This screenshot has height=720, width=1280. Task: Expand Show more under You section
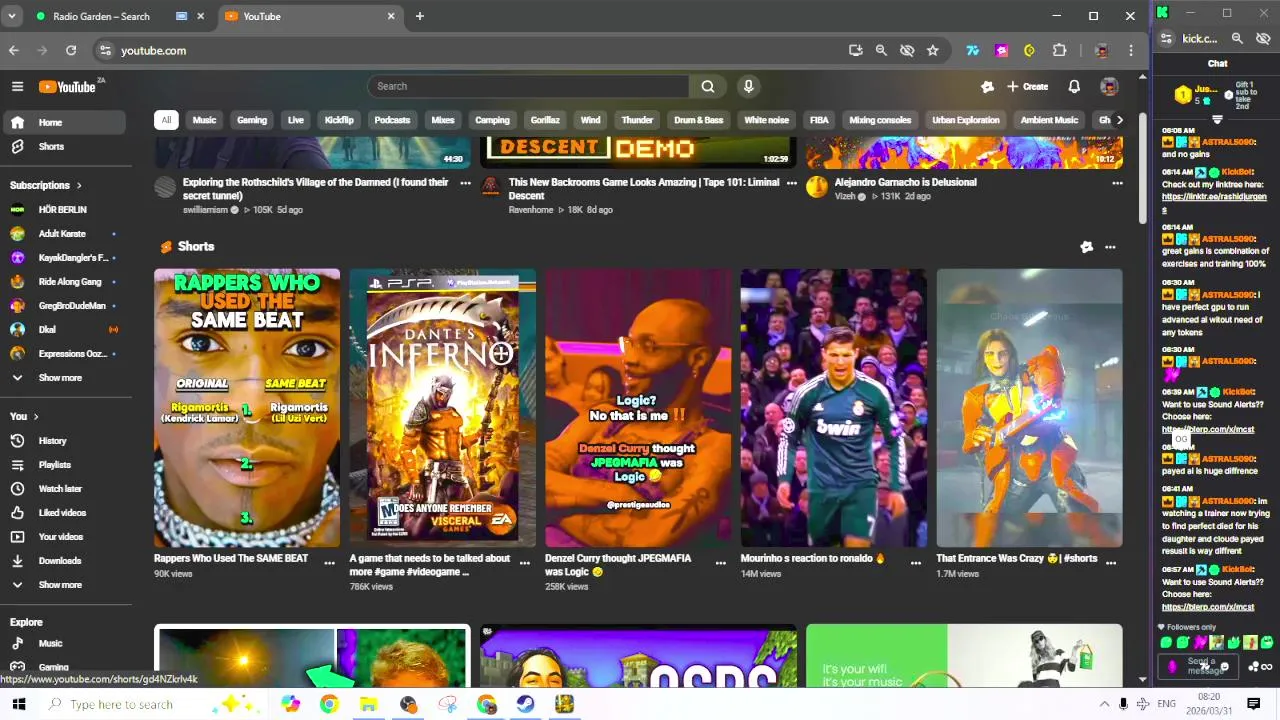click(65, 585)
